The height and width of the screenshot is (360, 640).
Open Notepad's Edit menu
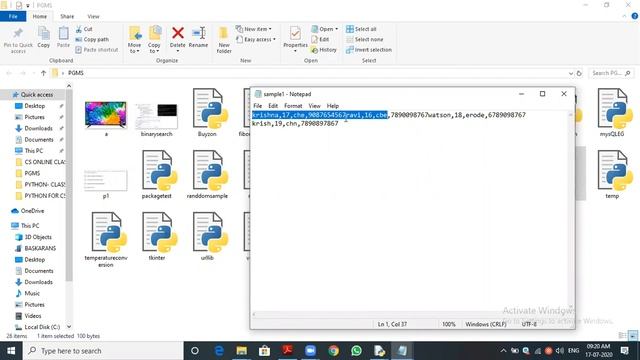(x=273, y=106)
